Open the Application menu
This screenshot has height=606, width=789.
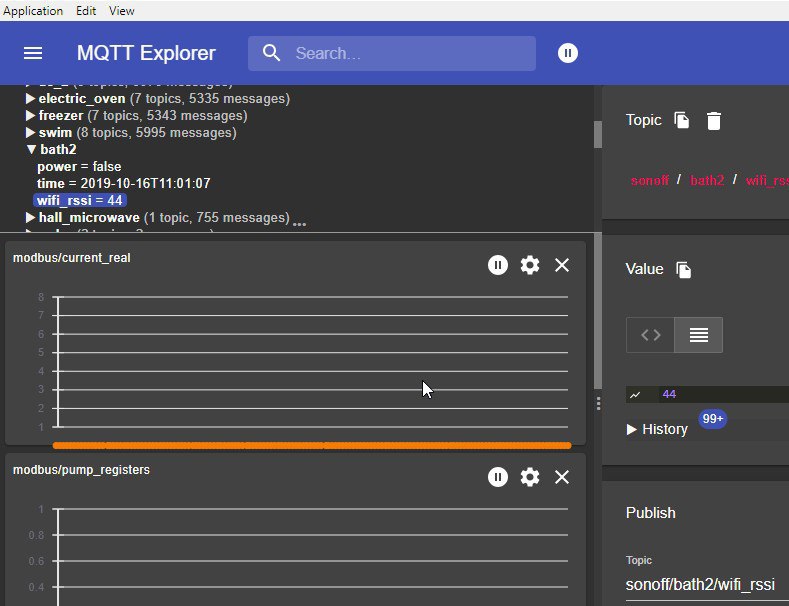click(x=33, y=11)
